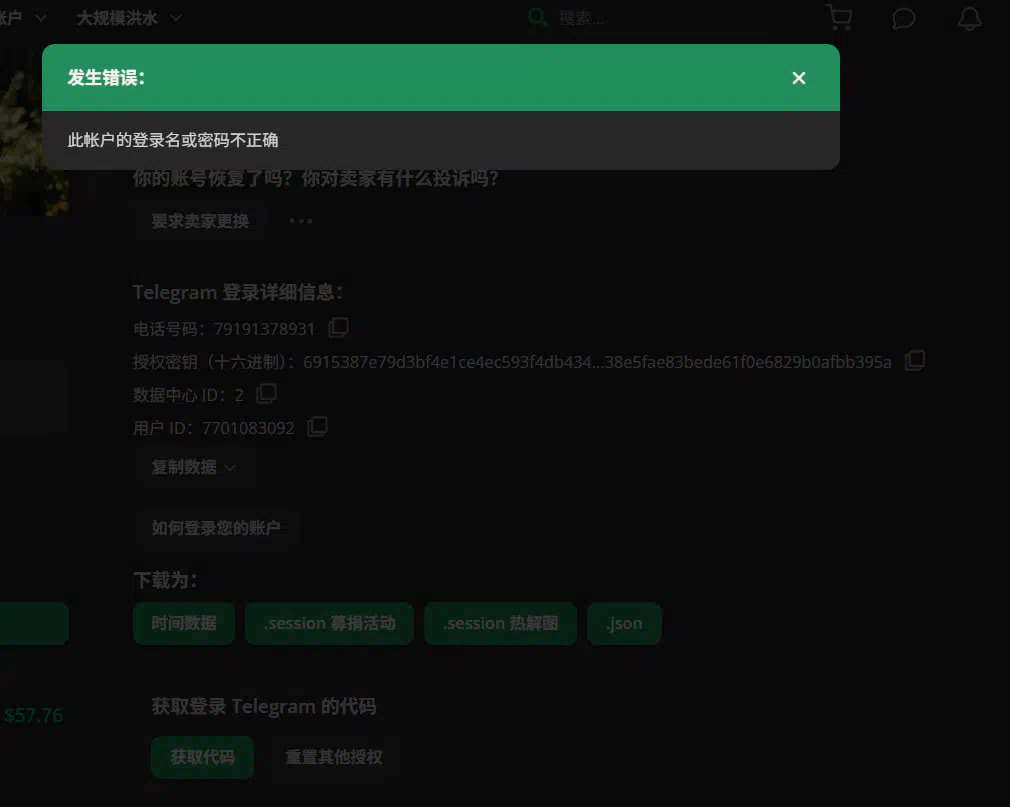Expand the 大规模洪水 dropdown menu
Viewport: 1010px width, 807px height.
129,18
